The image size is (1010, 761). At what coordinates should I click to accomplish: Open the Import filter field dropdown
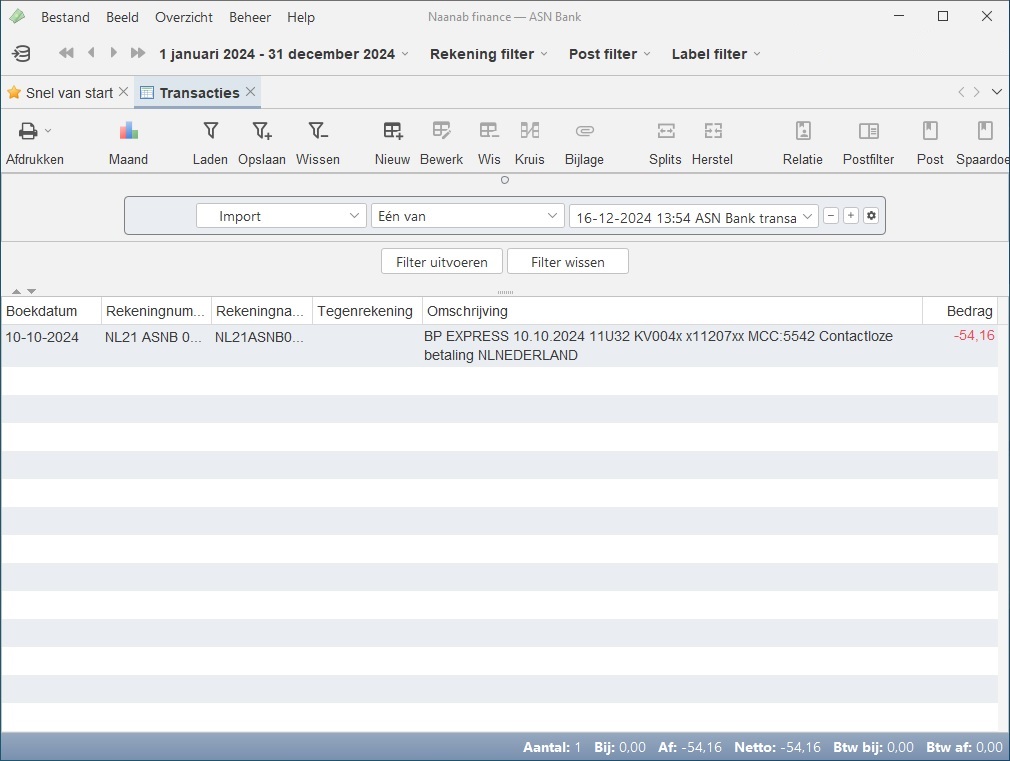pos(281,216)
